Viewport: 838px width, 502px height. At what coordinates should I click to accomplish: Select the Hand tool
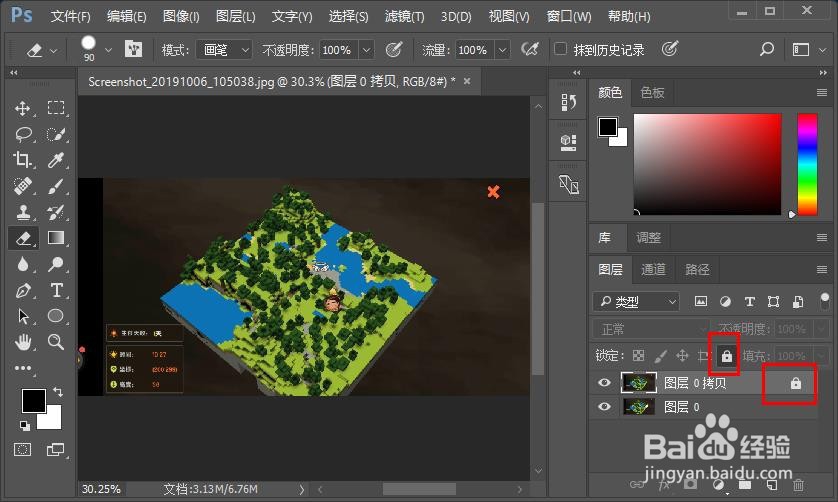[x=22, y=342]
